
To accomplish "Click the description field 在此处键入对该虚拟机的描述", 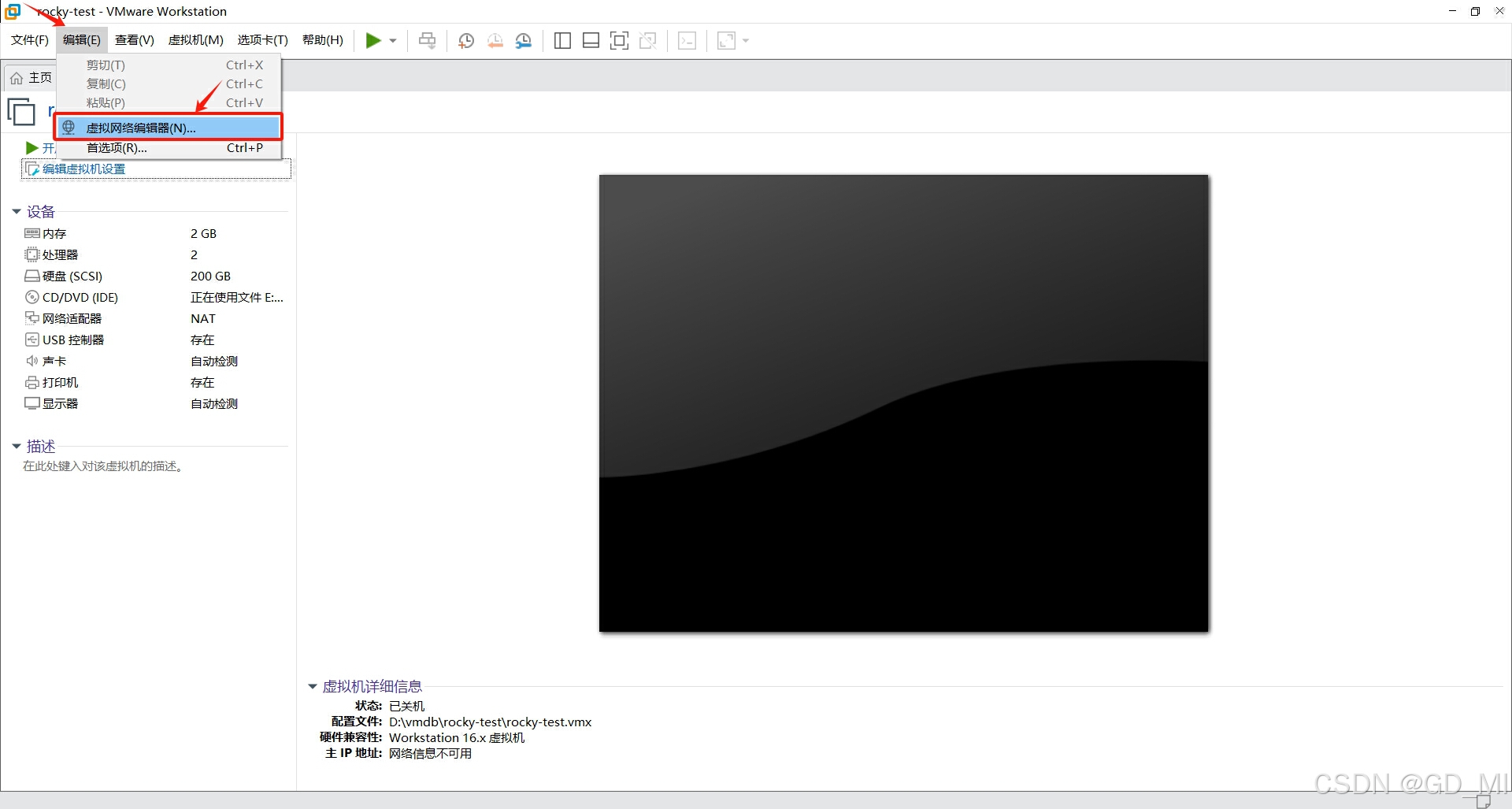I will (103, 466).
